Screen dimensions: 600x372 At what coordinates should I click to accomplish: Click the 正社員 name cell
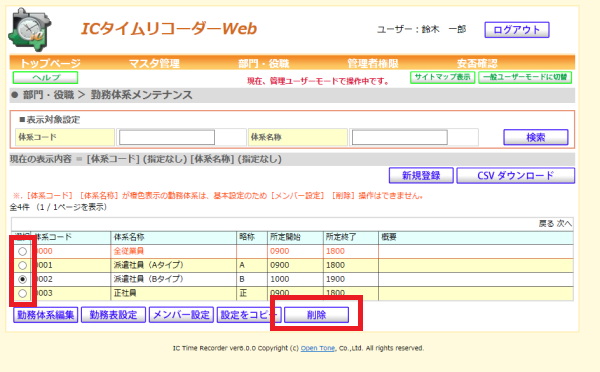(x=174, y=294)
